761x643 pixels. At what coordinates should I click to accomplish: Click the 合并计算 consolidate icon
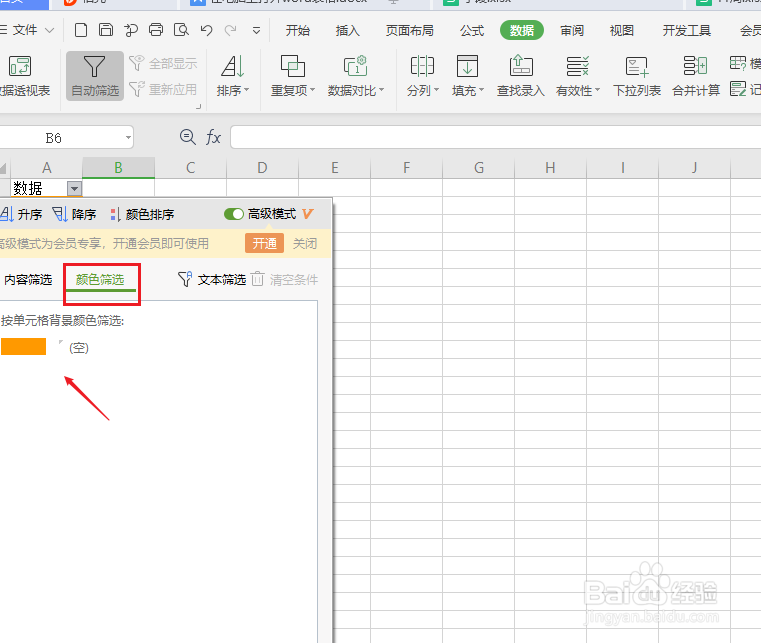coord(695,66)
